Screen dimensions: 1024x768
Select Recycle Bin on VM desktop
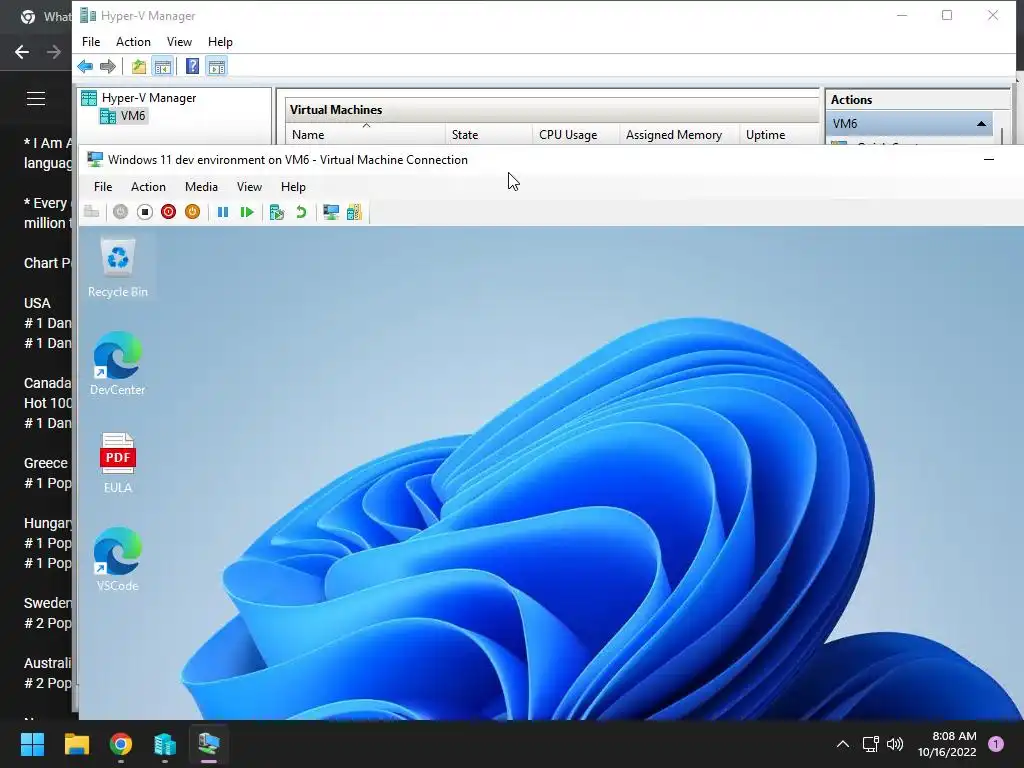click(118, 268)
